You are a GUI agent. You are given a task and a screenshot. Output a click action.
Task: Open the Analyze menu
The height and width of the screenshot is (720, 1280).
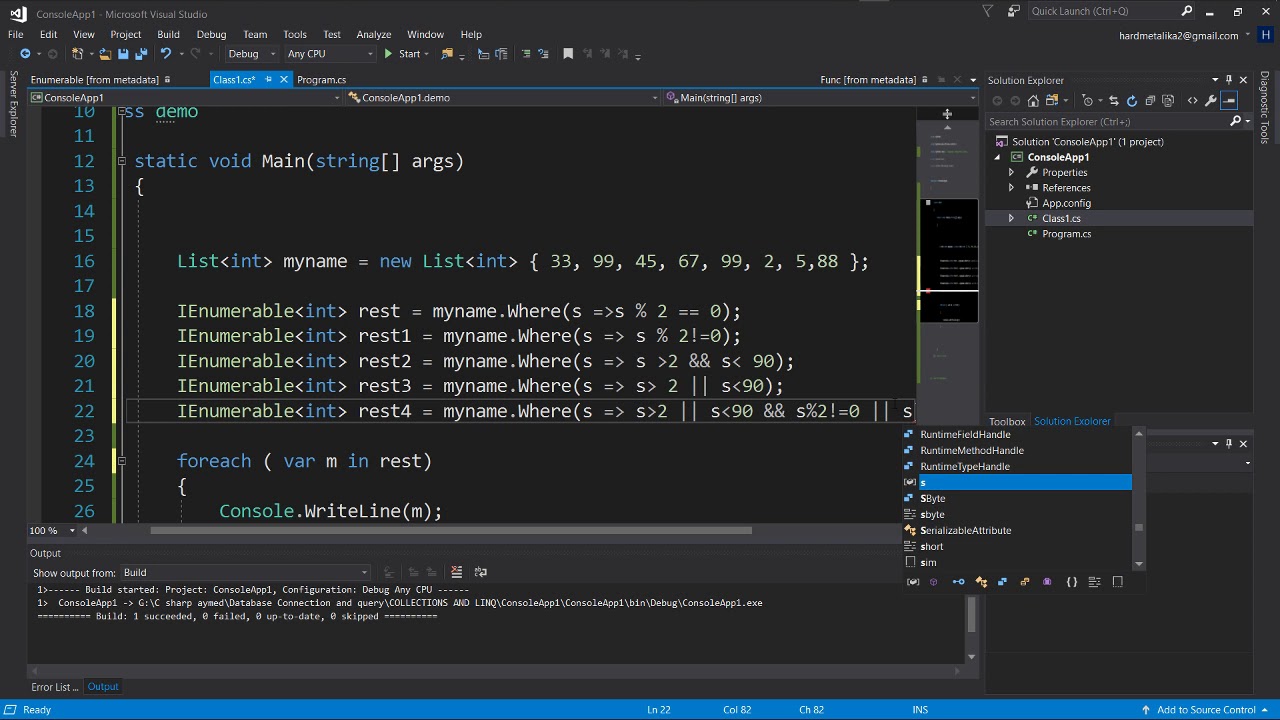374,34
